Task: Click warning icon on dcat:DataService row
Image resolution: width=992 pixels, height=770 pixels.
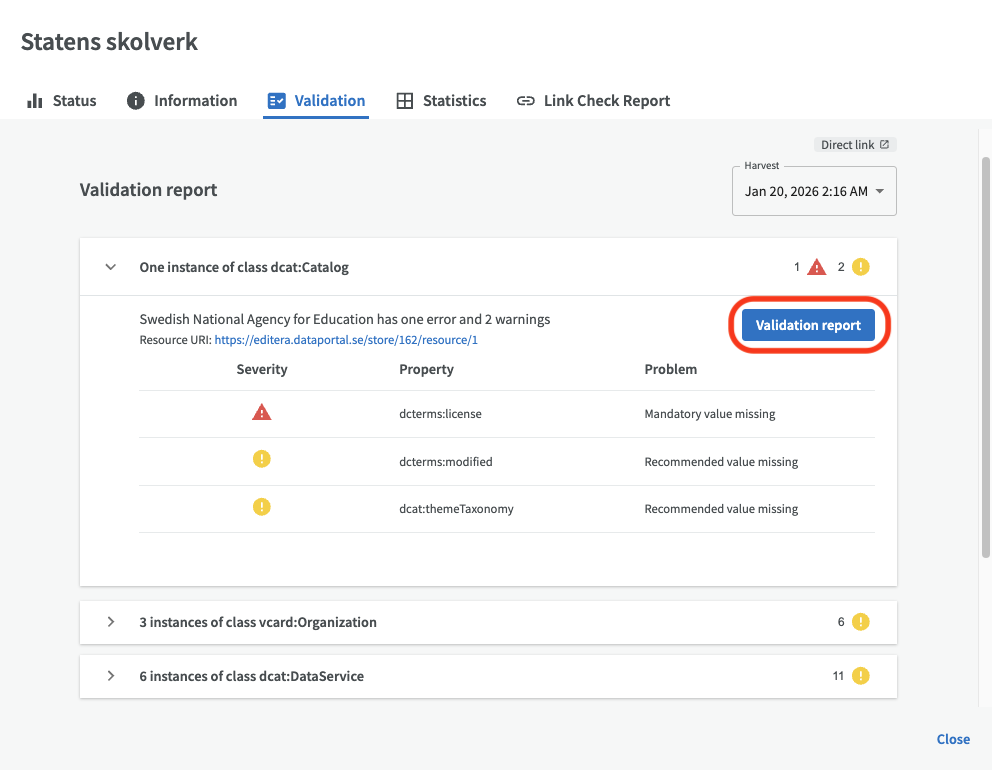Action: pyautogui.click(x=860, y=676)
